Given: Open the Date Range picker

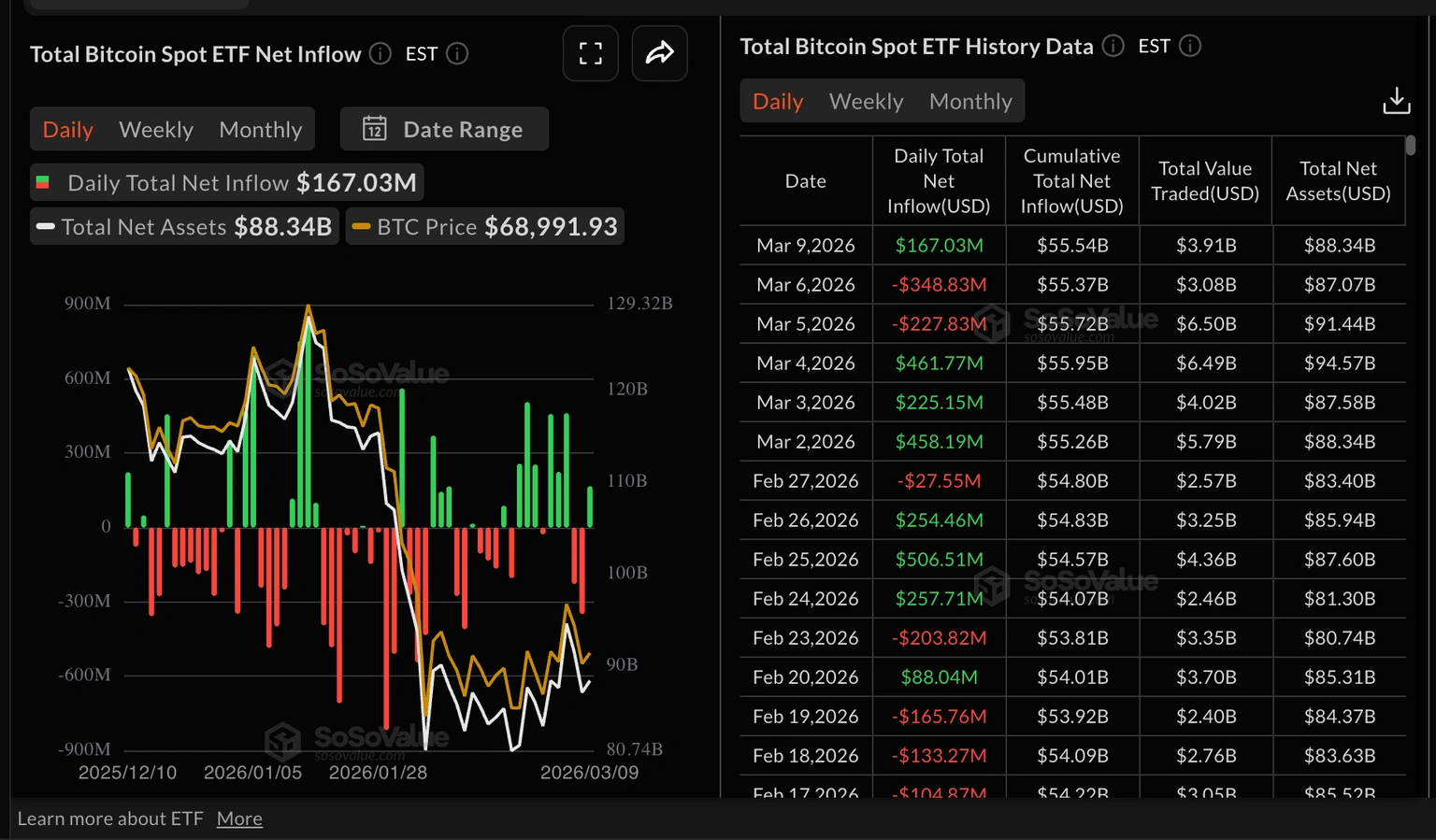Looking at the screenshot, I should 444,129.
